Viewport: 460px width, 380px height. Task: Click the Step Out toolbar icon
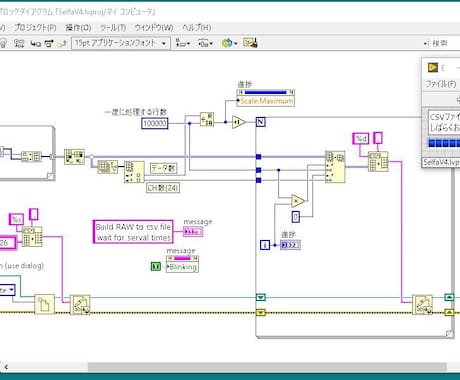62,43
